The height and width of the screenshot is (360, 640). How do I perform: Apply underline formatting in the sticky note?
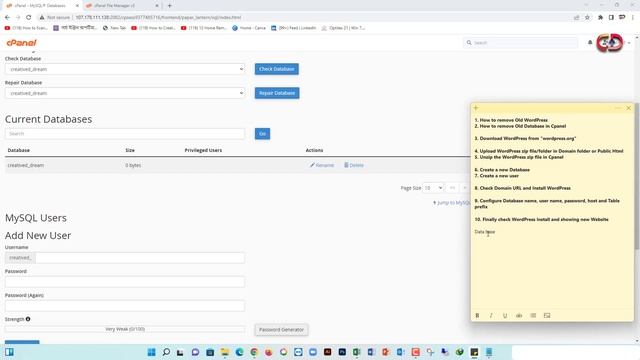505,316
